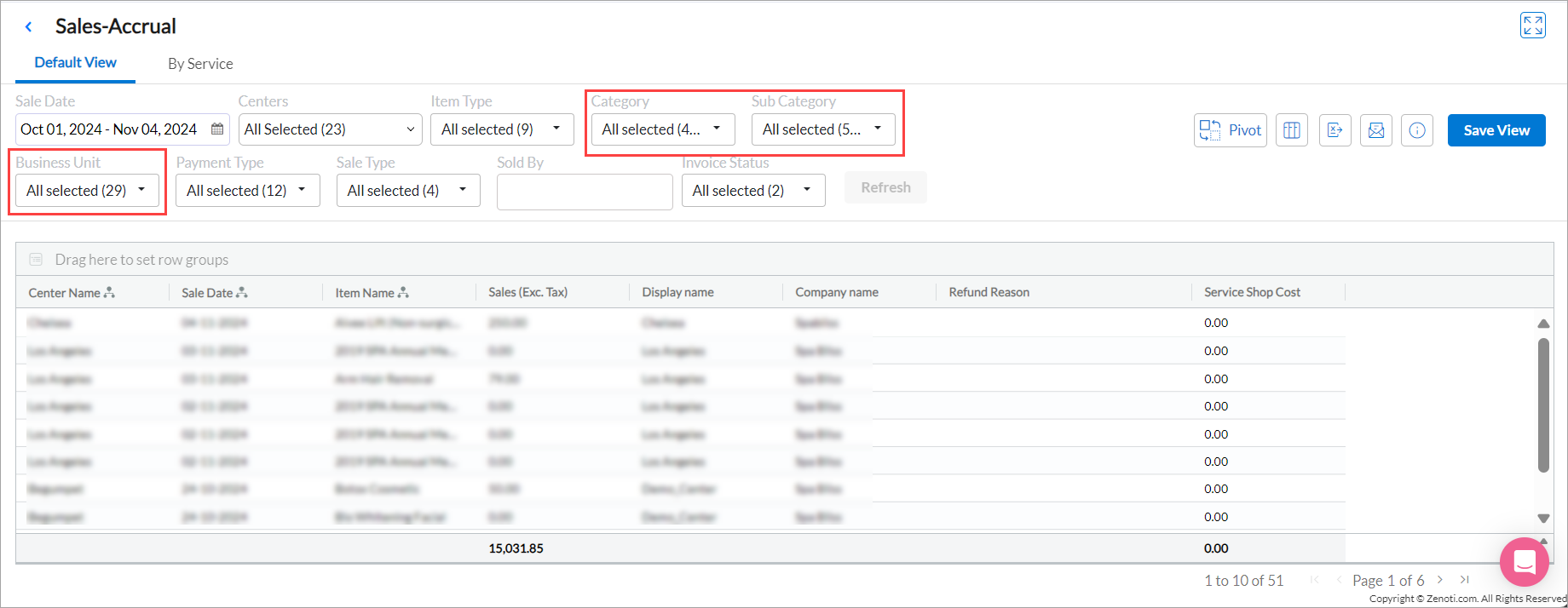Expand report to full screen
This screenshot has height=608, width=1568.
pyautogui.click(x=1532, y=26)
